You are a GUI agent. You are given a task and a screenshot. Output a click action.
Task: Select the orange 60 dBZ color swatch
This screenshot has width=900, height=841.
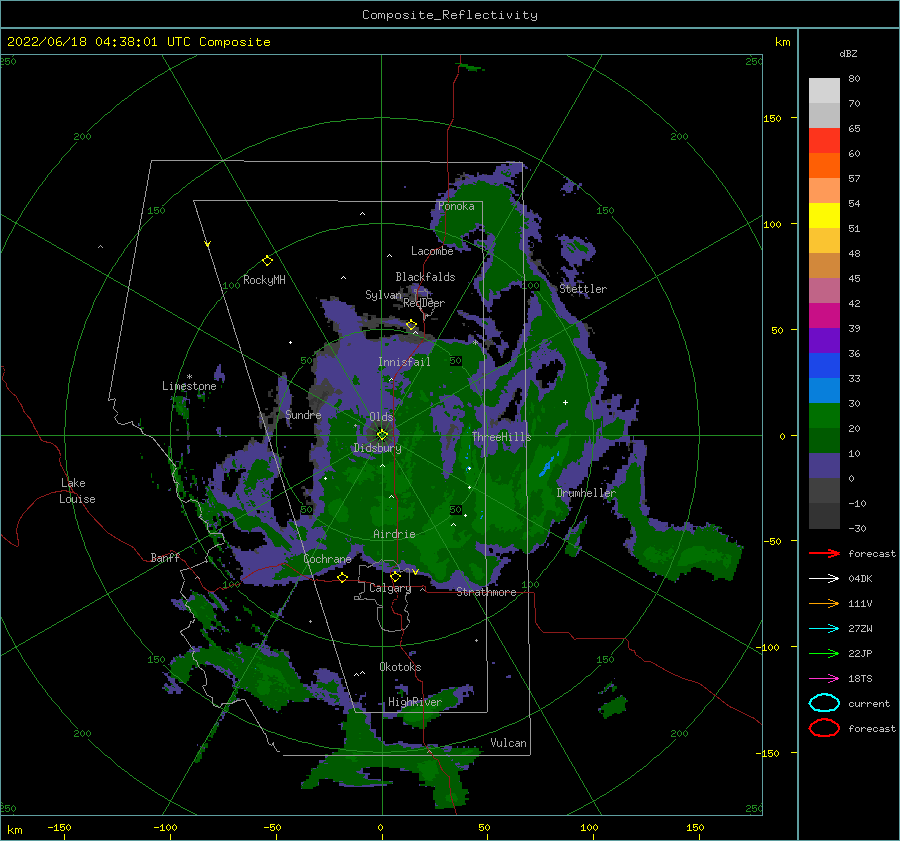coord(824,166)
